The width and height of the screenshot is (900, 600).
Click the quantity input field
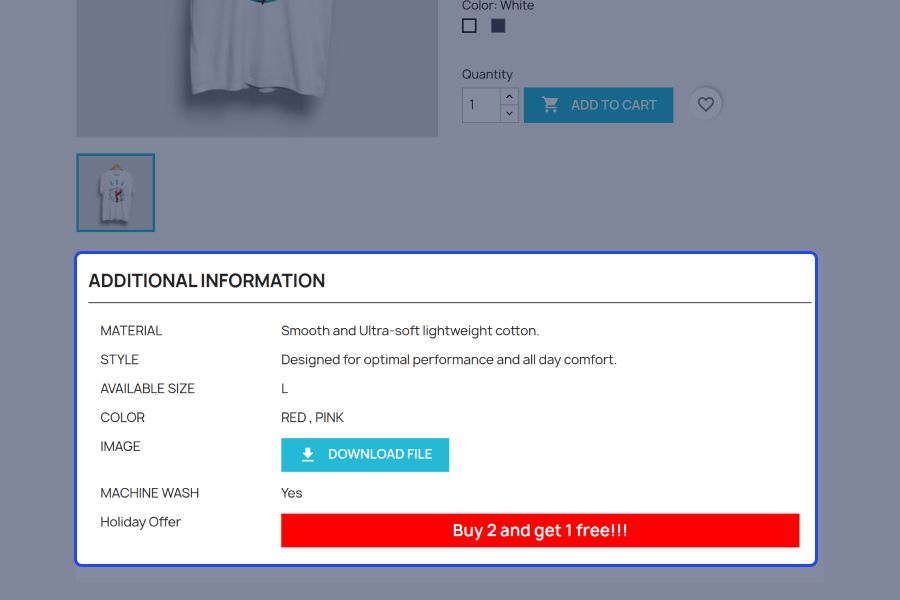click(481, 105)
